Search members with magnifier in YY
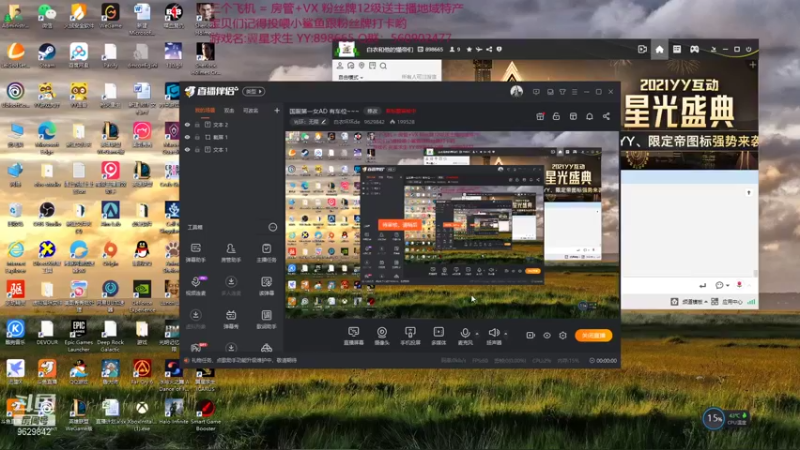This screenshot has height=450, width=800. pyautogui.click(x=383, y=66)
